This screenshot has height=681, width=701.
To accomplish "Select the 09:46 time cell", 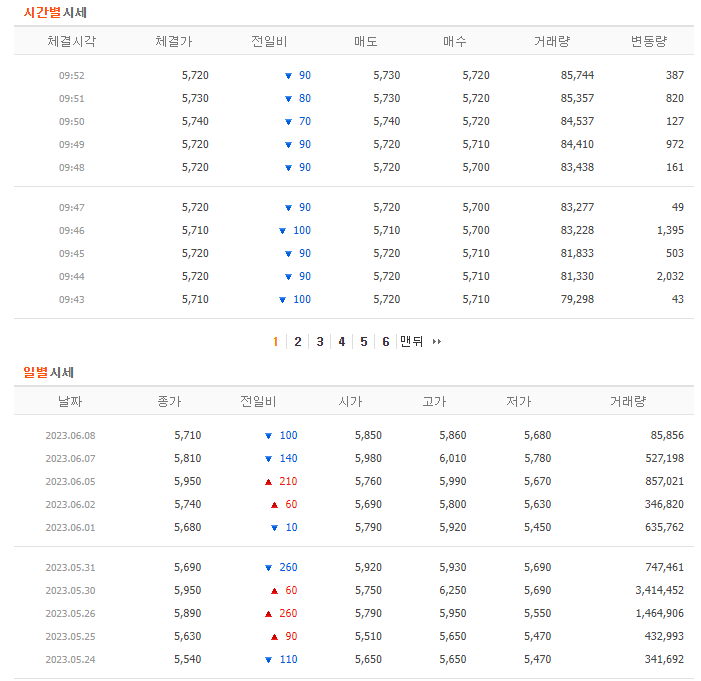I will 72,231.
